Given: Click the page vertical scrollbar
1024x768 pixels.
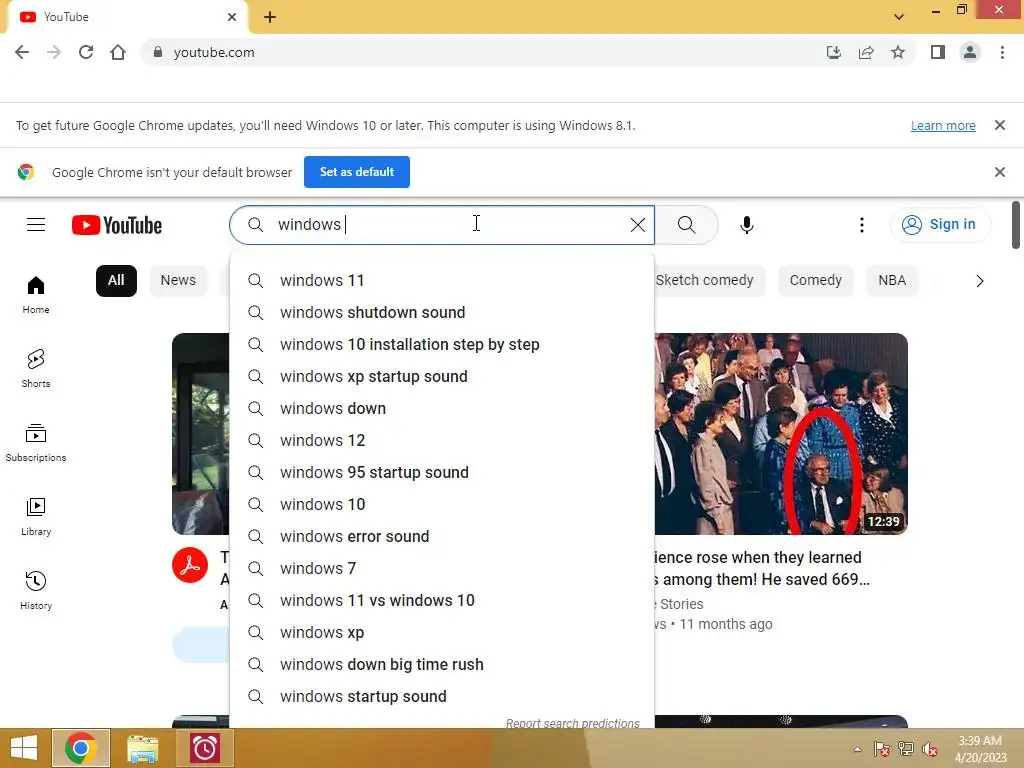Looking at the screenshot, I should [1016, 225].
